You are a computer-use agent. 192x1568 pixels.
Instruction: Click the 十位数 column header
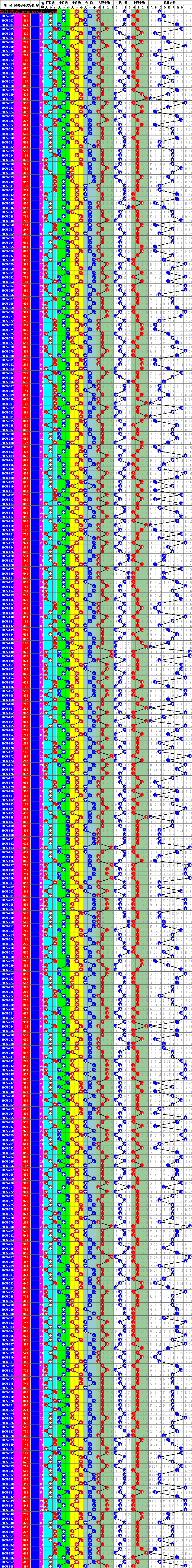pos(63,3)
